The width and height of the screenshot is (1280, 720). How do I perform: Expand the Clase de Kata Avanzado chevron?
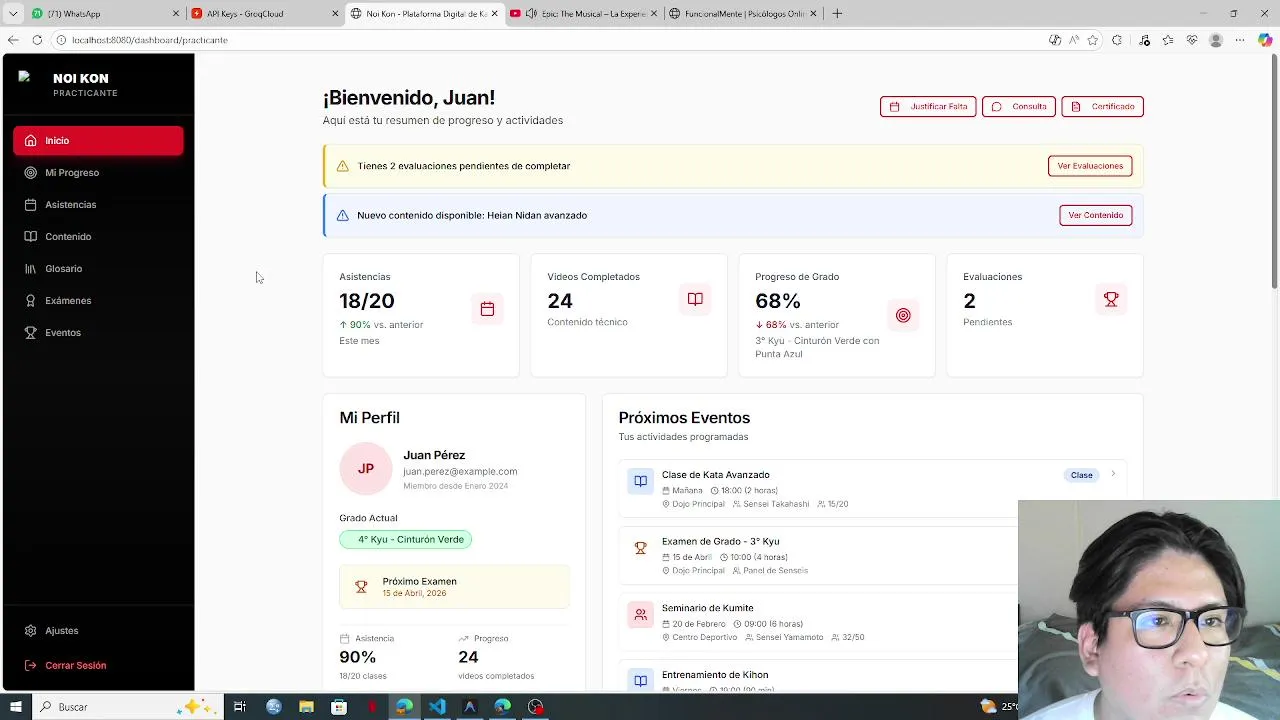click(1113, 475)
